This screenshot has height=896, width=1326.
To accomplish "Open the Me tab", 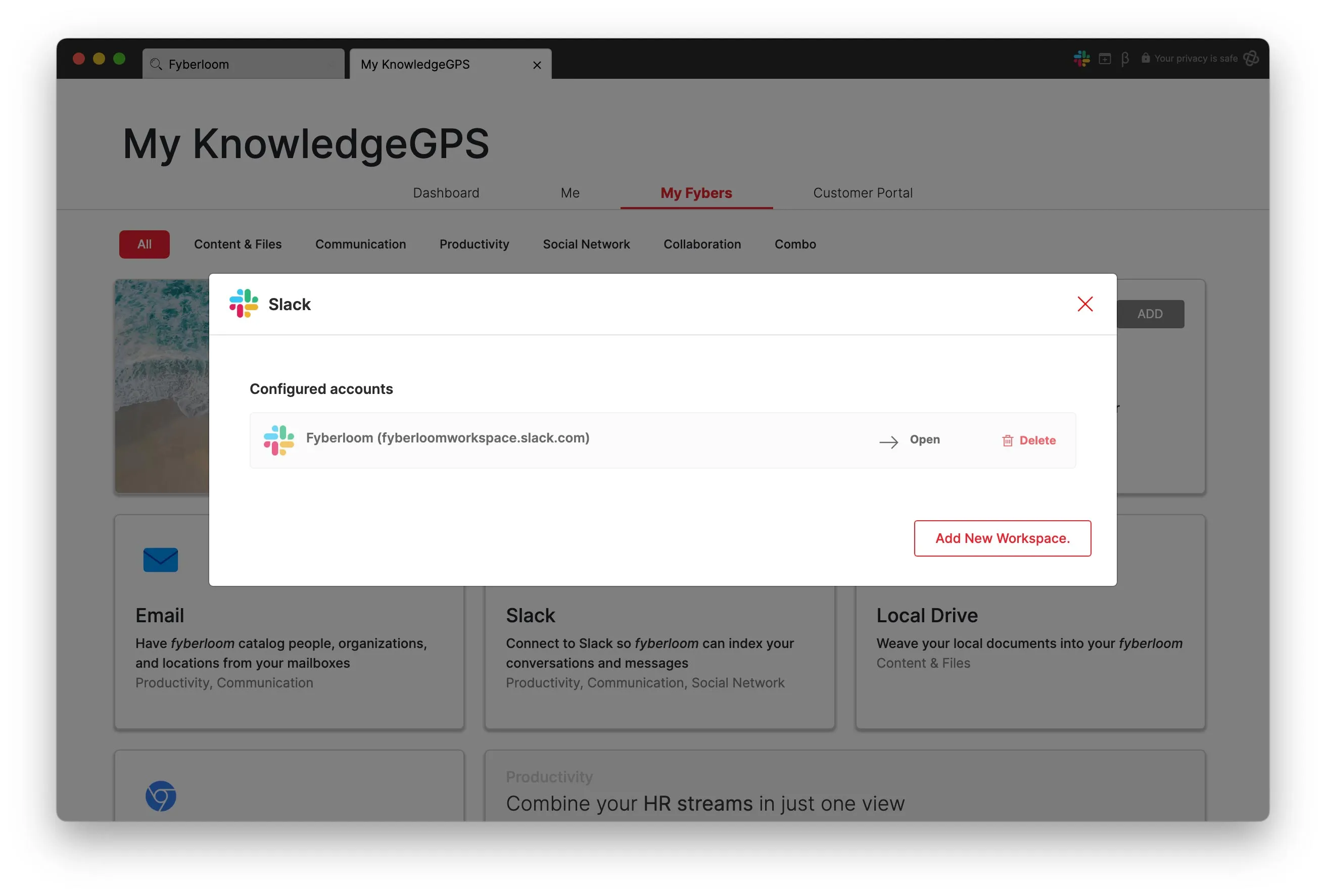I will coord(570,193).
